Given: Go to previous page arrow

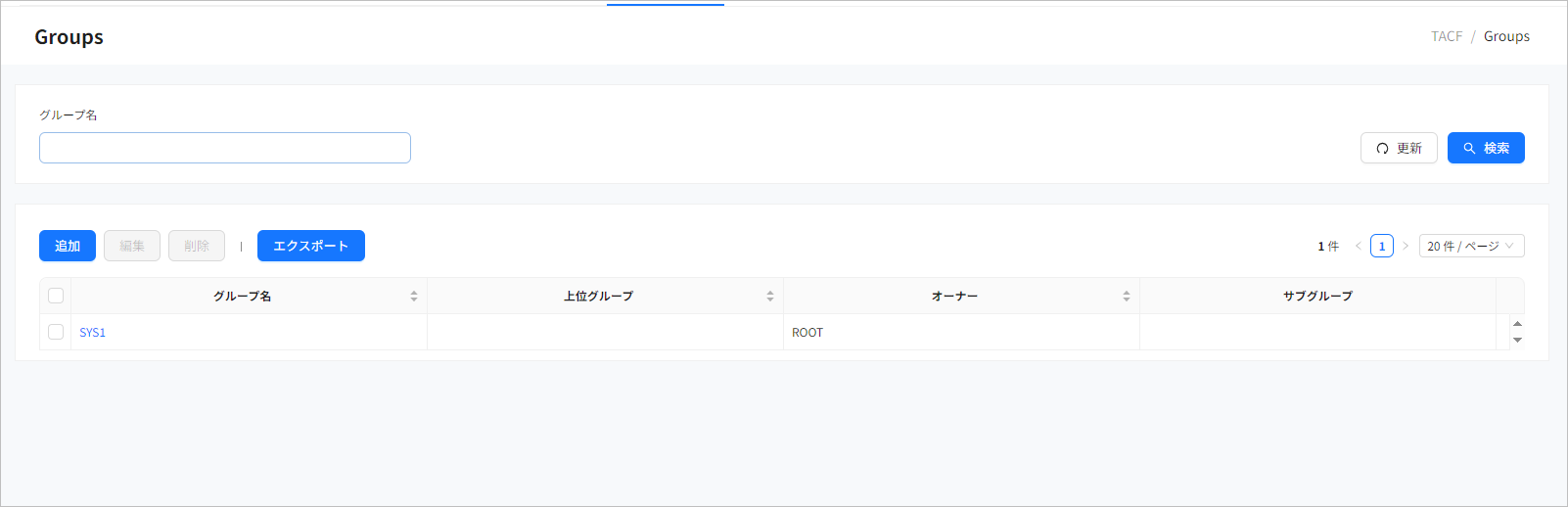Looking at the screenshot, I should (1359, 246).
